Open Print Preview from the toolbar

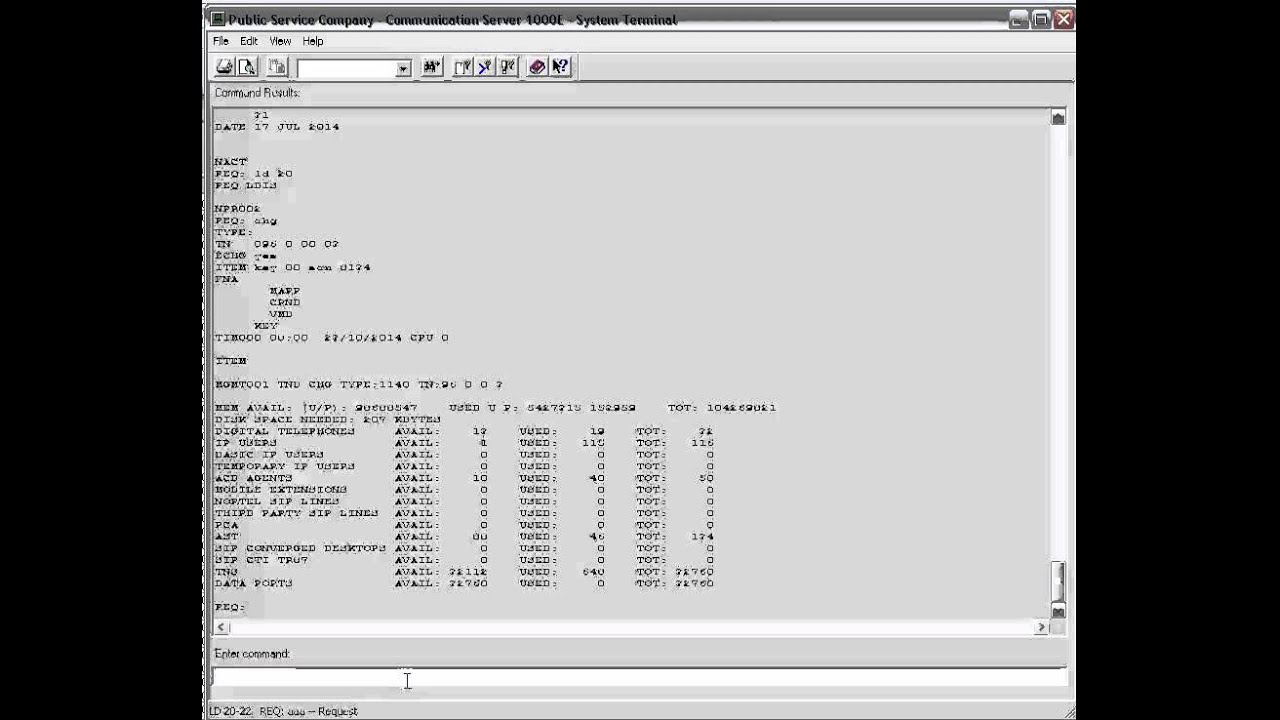coord(247,67)
